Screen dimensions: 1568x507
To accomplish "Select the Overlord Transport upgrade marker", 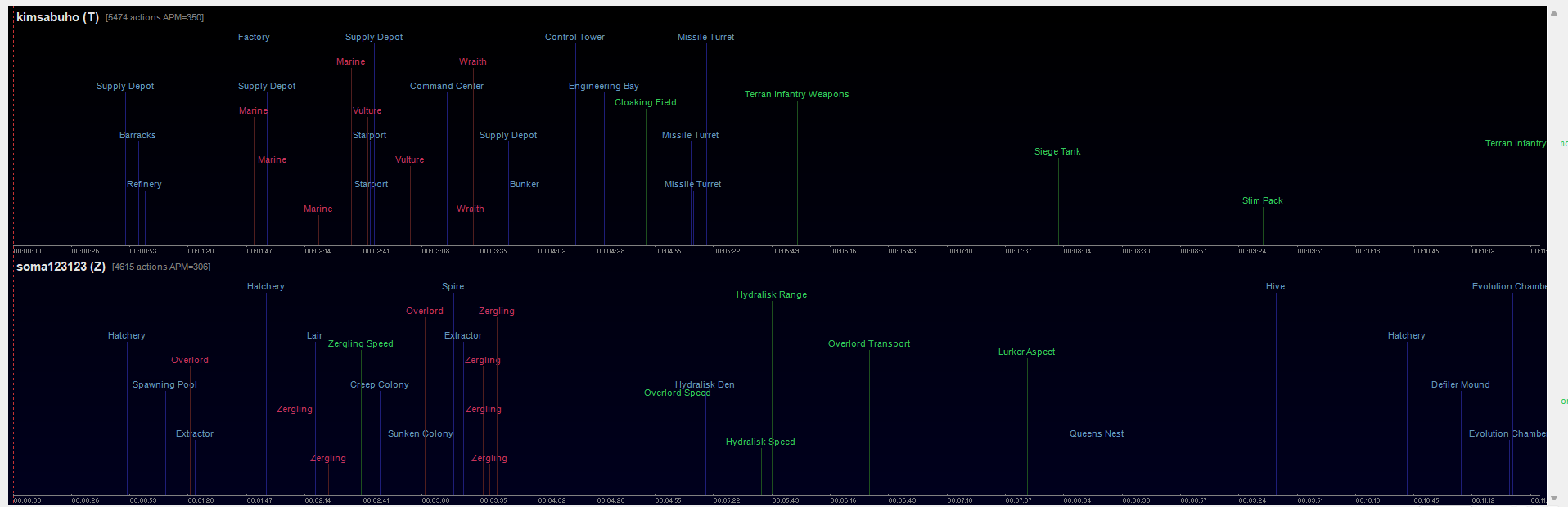I will 869,343.
